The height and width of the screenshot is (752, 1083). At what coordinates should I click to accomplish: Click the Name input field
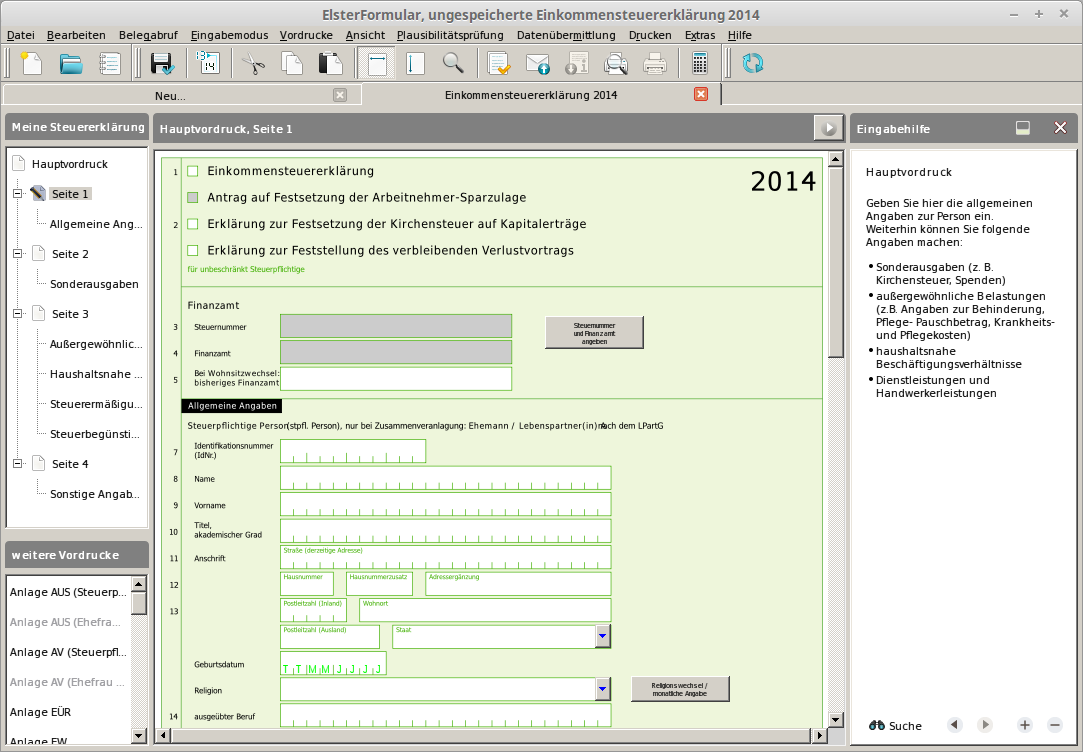click(x=445, y=478)
